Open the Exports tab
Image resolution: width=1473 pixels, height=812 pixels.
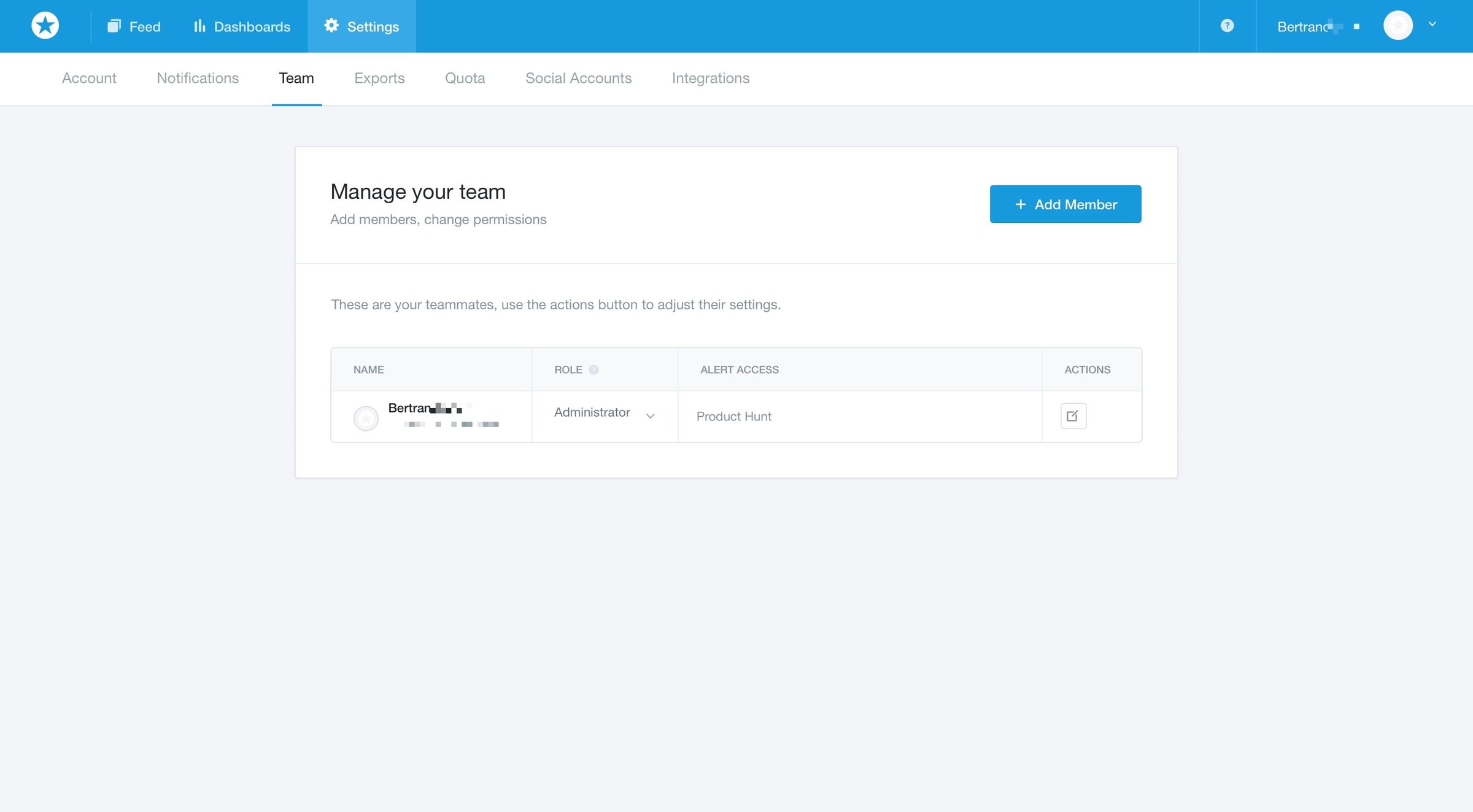[x=379, y=78]
